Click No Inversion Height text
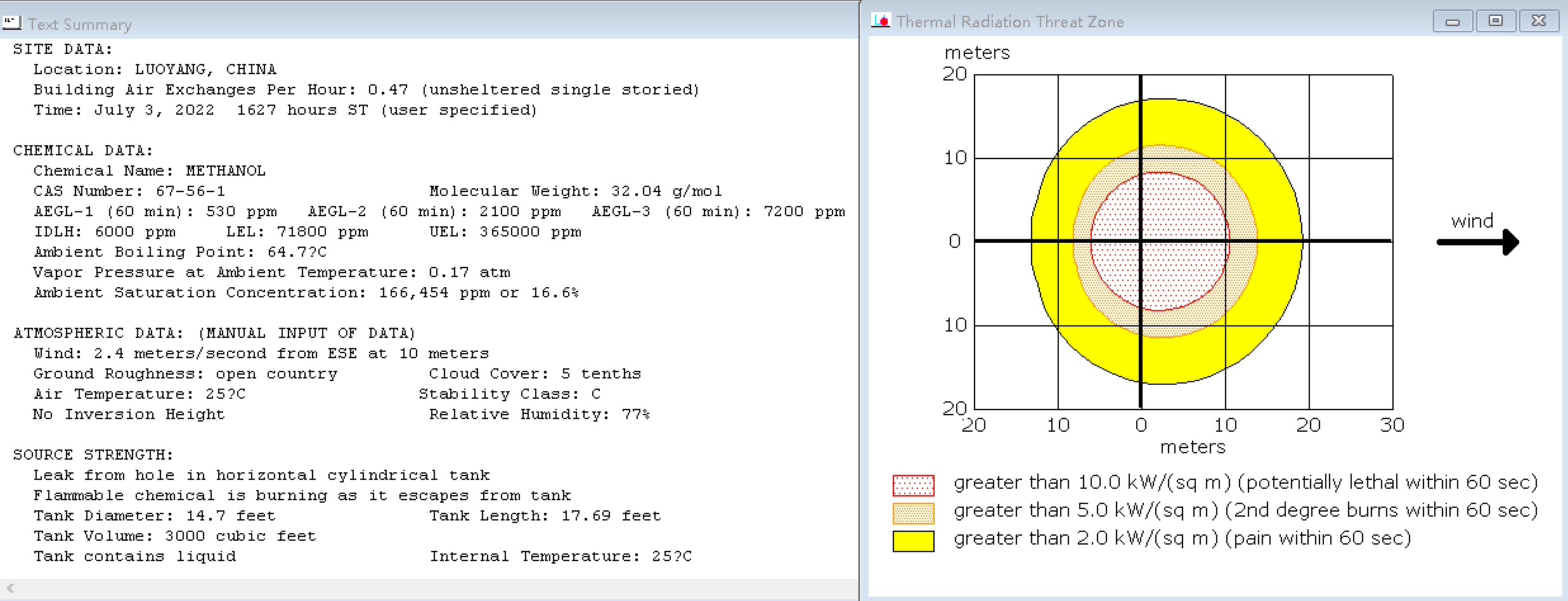This screenshot has height=601, width=1568. coord(129,415)
